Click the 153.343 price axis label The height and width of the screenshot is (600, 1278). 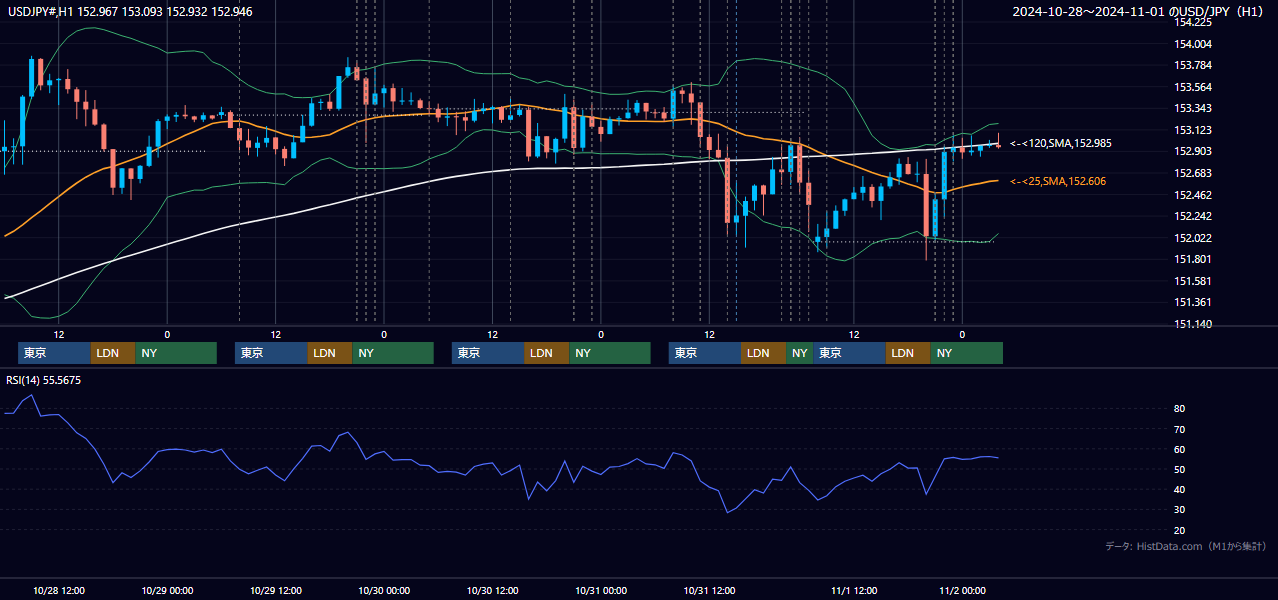pos(1193,108)
